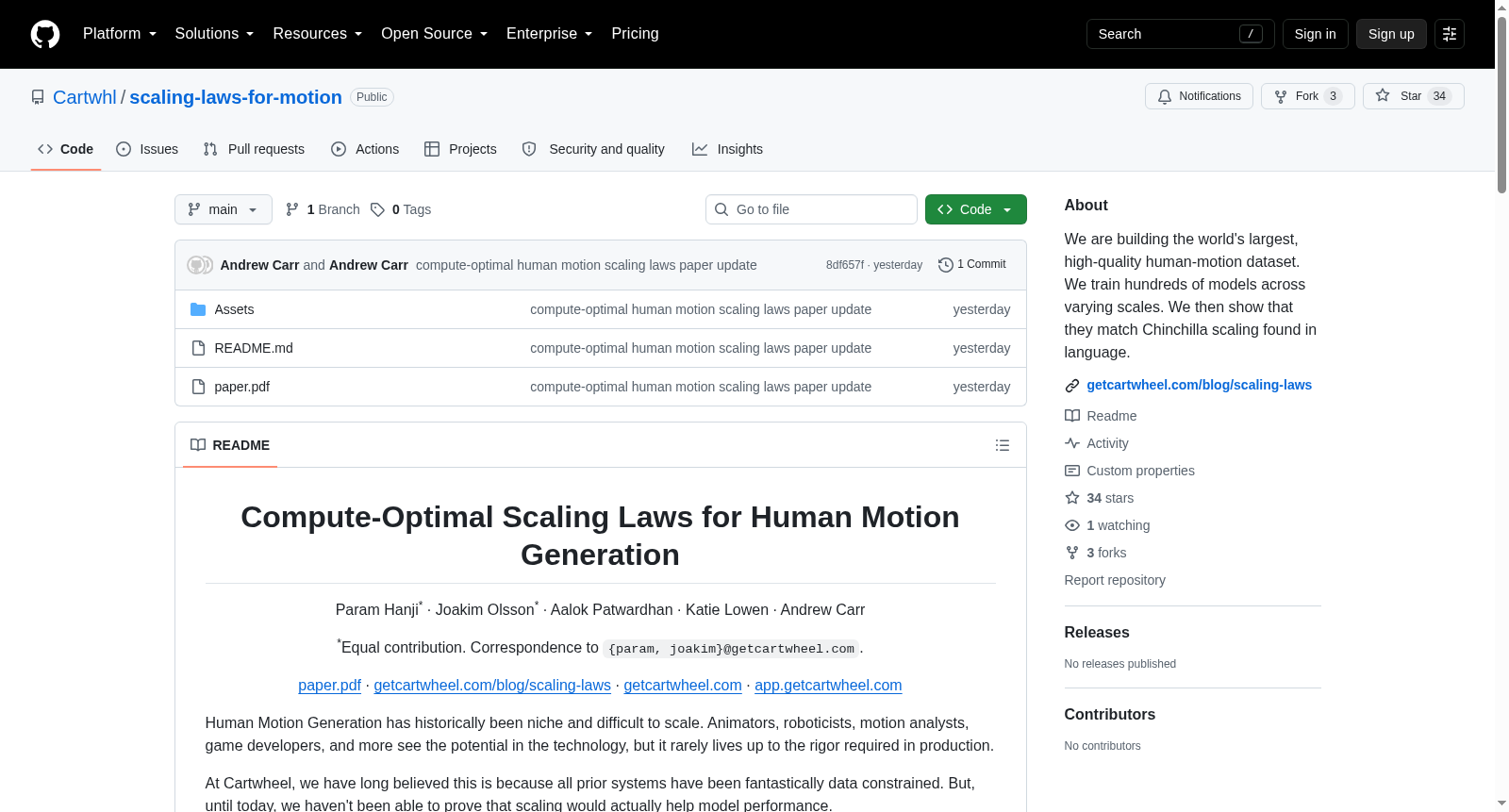Click the commit history clock icon
Viewport: 1509px width, 812px height.
(x=946, y=265)
